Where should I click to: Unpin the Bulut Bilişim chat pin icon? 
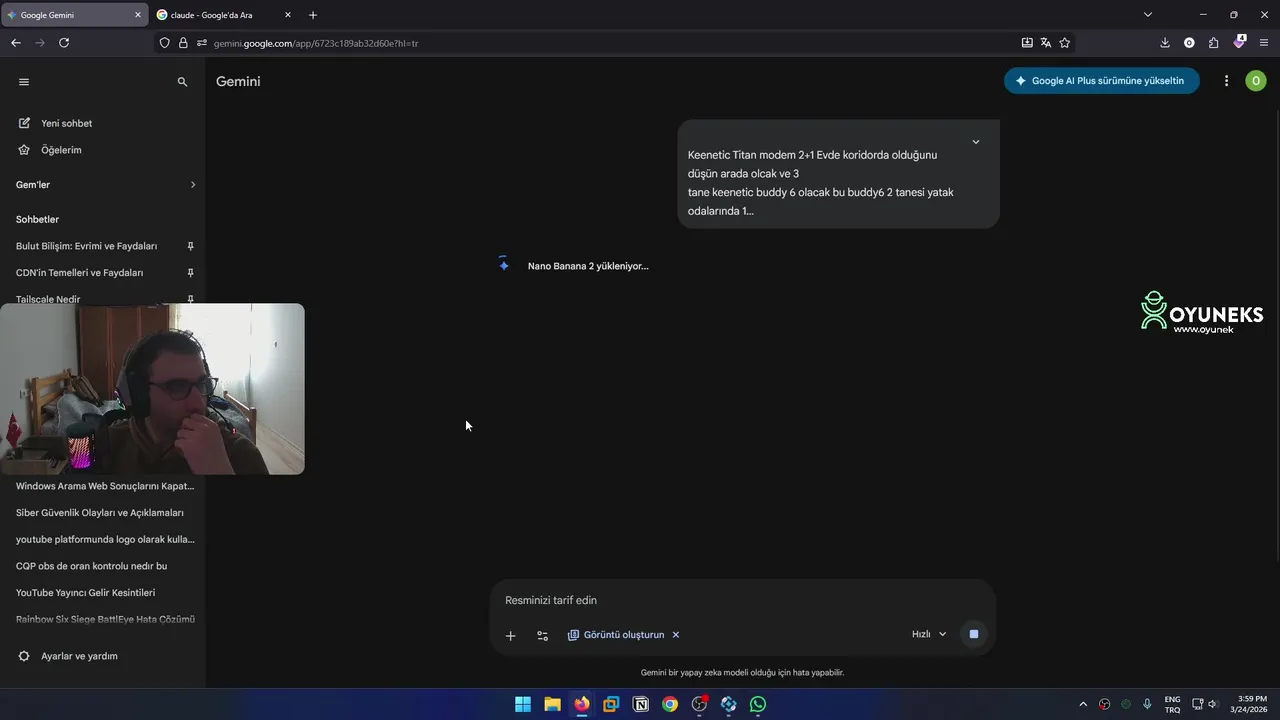(190, 246)
